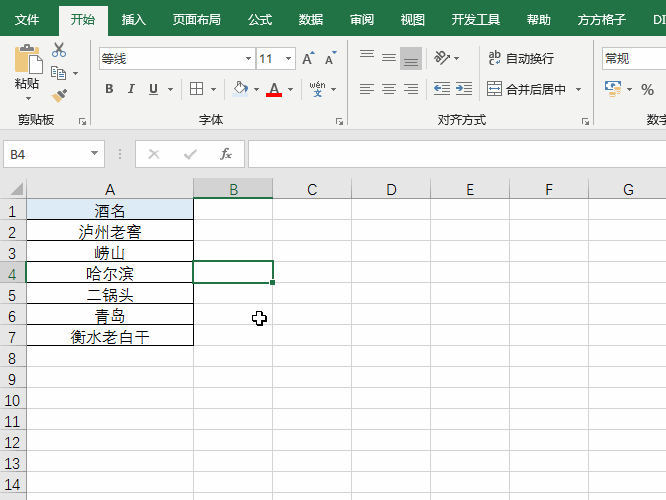This screenshot has height=500, width=666.
Task: Expand fill color palette arrow
Action: [256, 89]
